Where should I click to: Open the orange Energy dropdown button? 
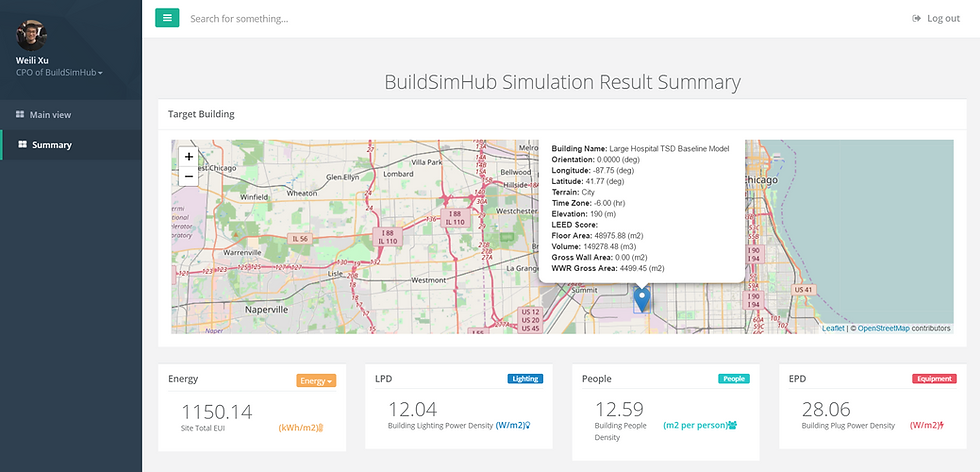316,381
